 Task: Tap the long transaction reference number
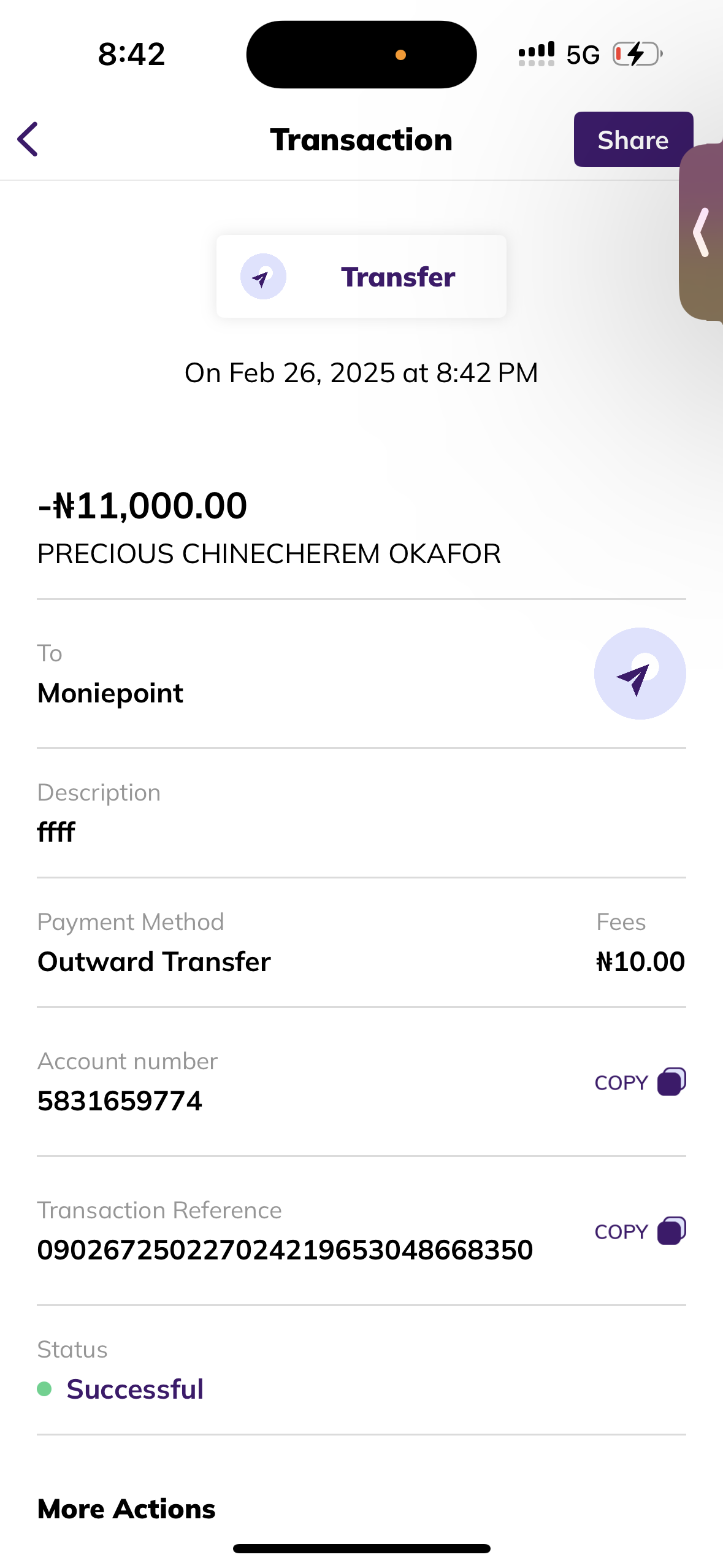(285, 1250)
